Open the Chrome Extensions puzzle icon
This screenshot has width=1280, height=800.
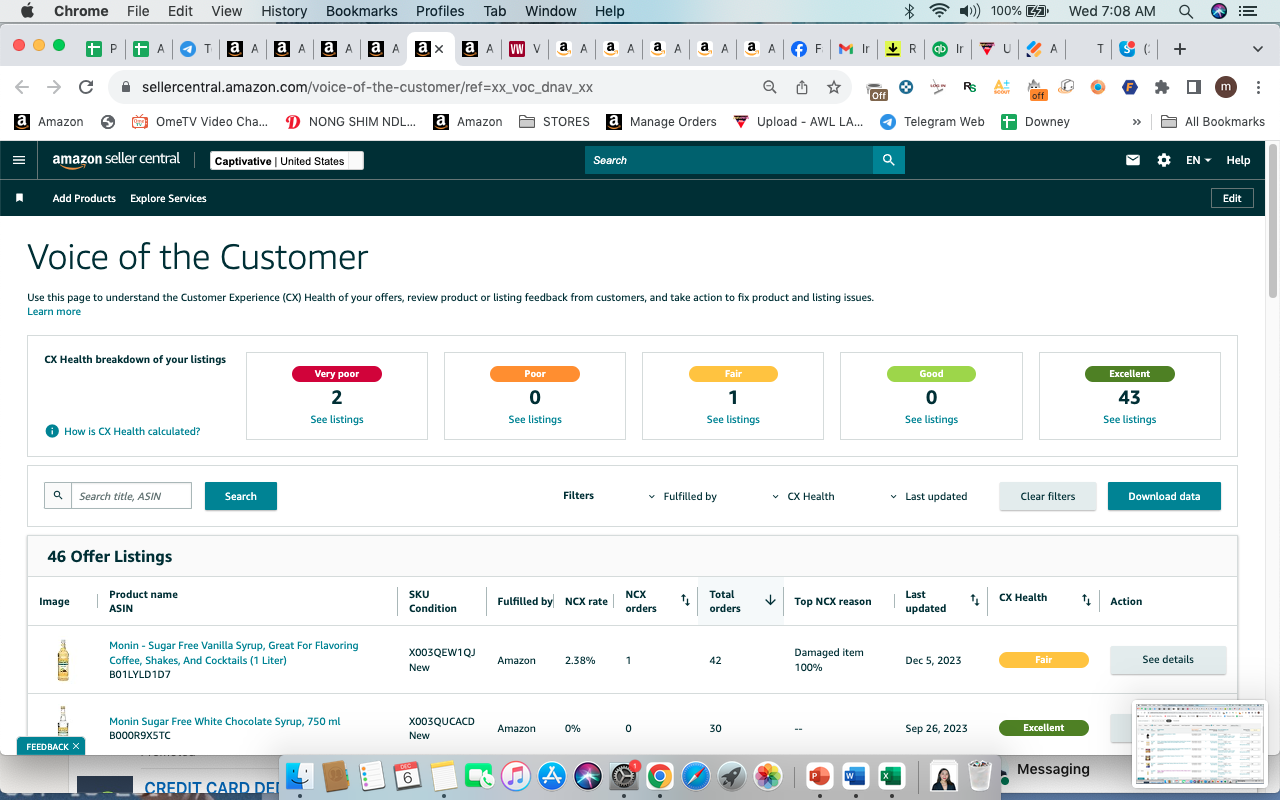[1162, 87]
